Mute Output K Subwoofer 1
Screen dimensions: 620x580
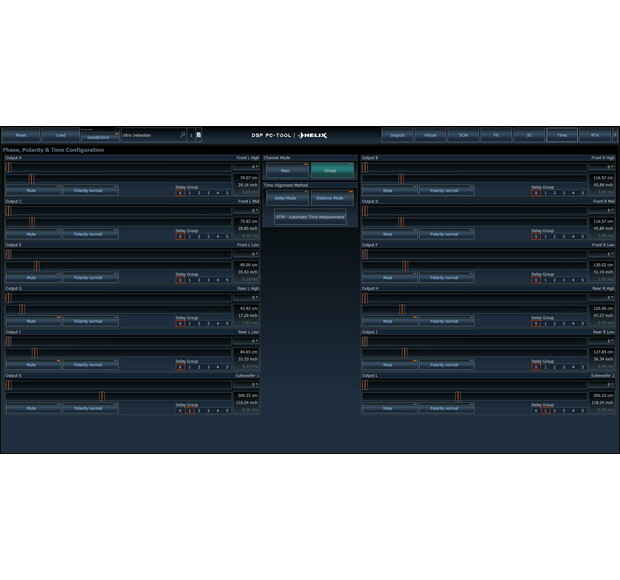coord(31,409)
